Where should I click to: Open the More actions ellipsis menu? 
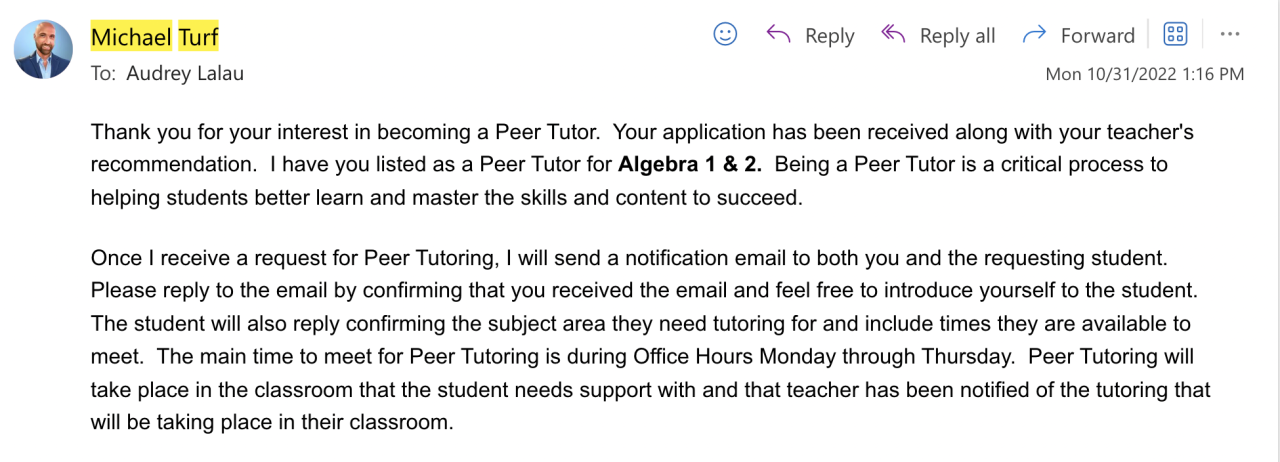(1230, 34)
